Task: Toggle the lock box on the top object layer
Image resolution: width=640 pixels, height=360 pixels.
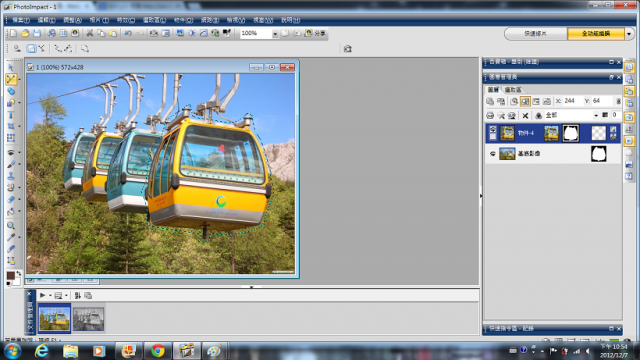Action: pyautogui.click(x=493, y=137)
